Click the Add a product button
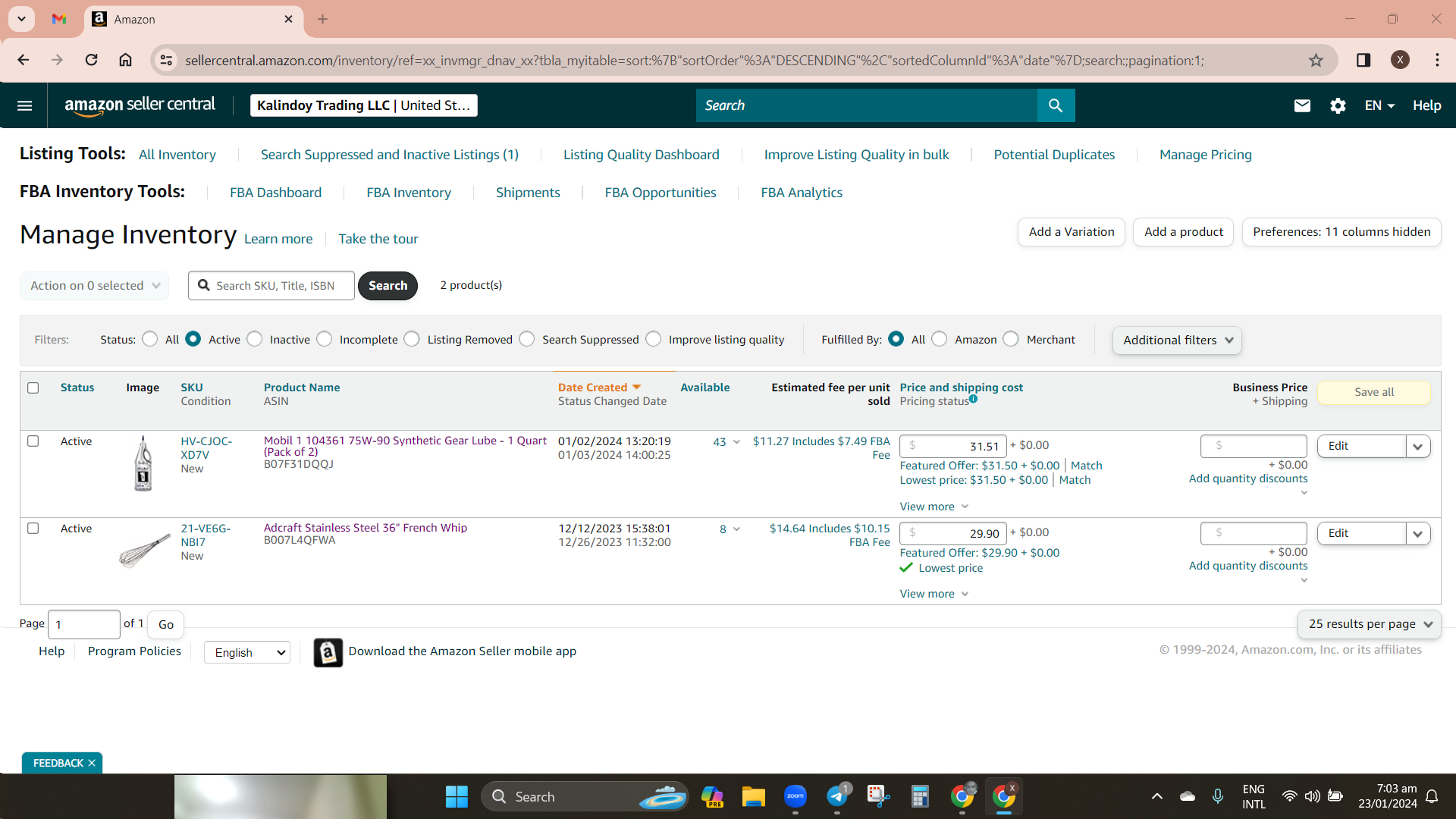1456x819 pixels. [1184, 232]
